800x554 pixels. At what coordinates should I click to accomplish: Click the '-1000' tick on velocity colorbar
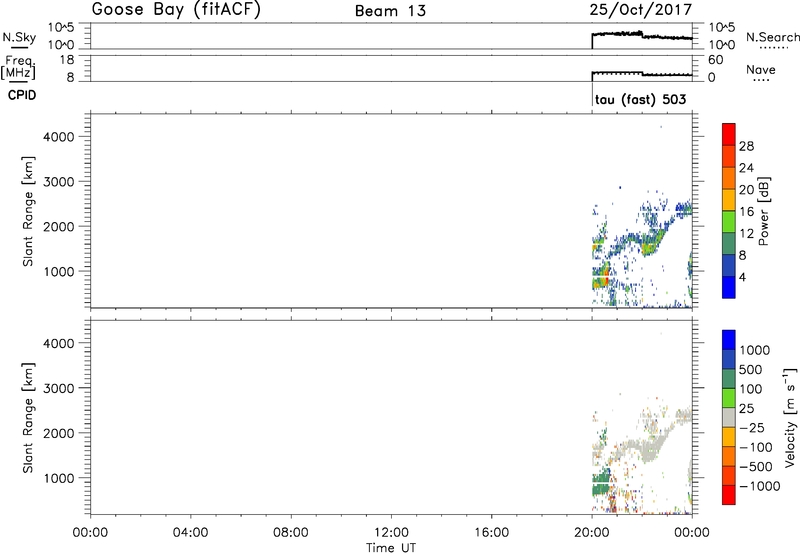(x=759, y=486)
